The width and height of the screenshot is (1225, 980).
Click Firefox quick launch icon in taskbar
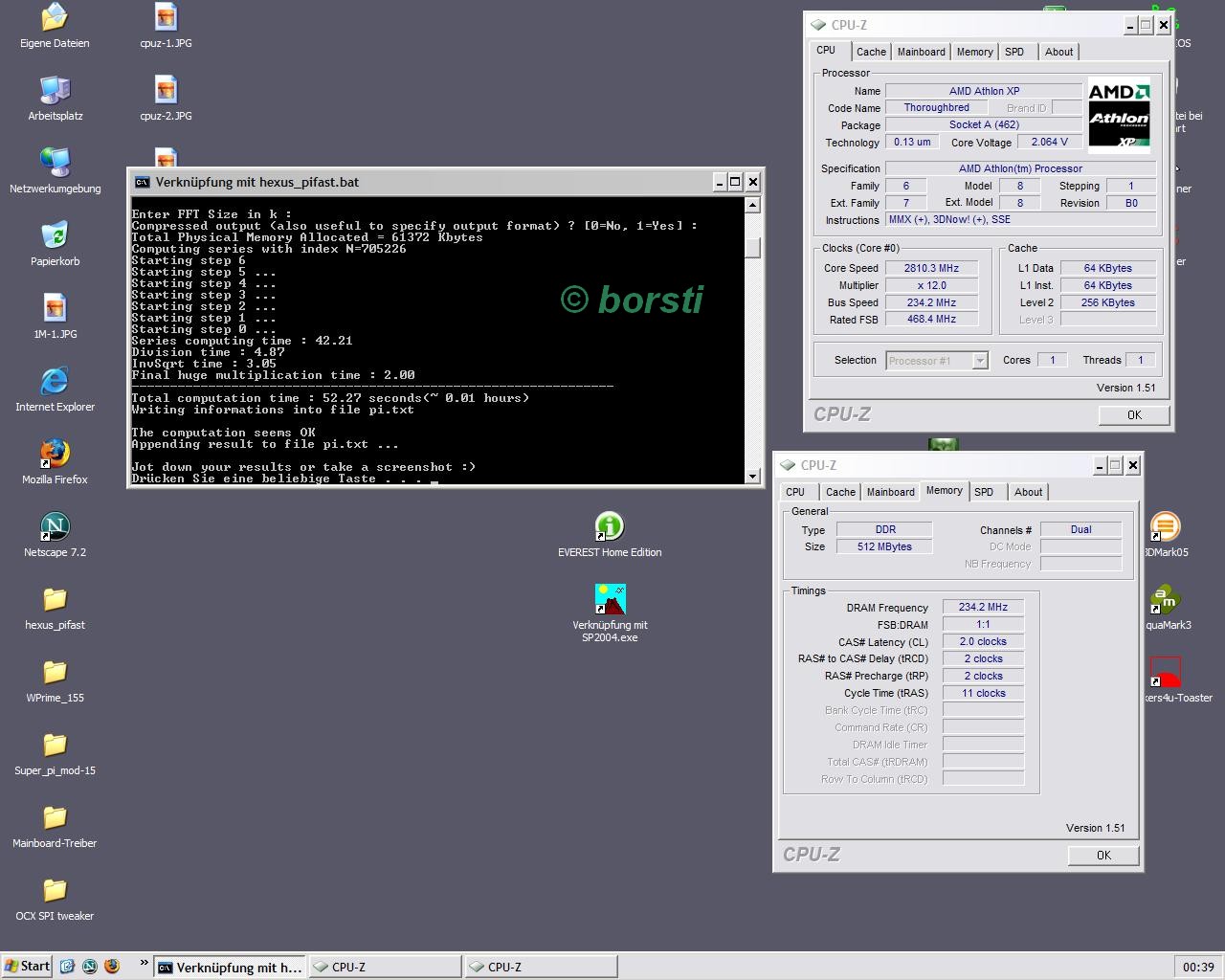pos(111,966)
